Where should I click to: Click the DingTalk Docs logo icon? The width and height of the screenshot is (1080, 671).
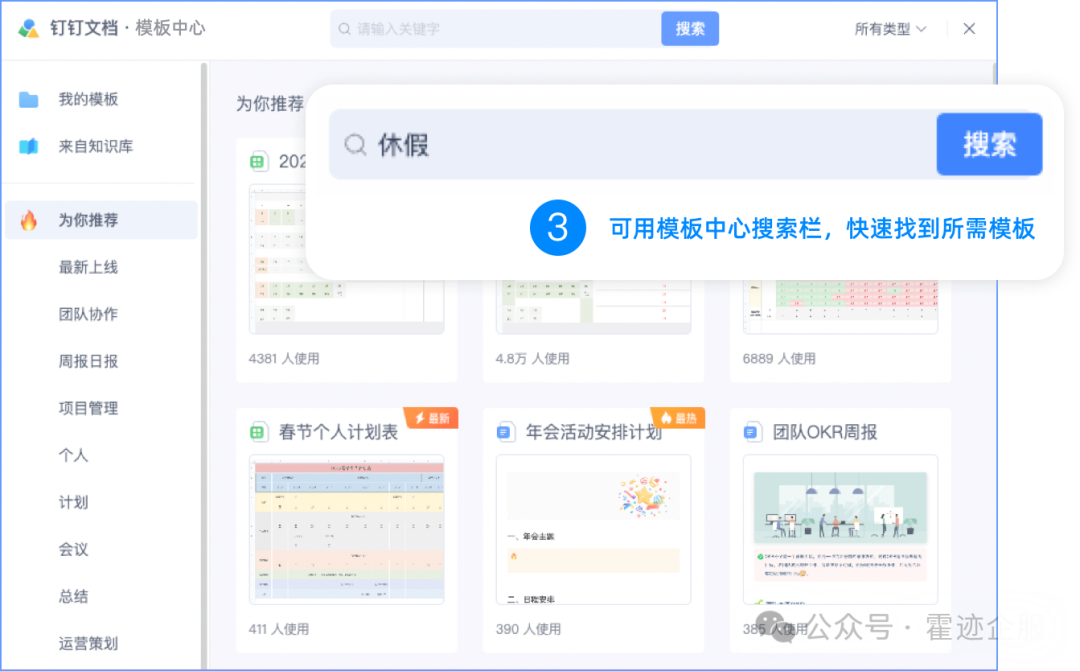[28, 28]
